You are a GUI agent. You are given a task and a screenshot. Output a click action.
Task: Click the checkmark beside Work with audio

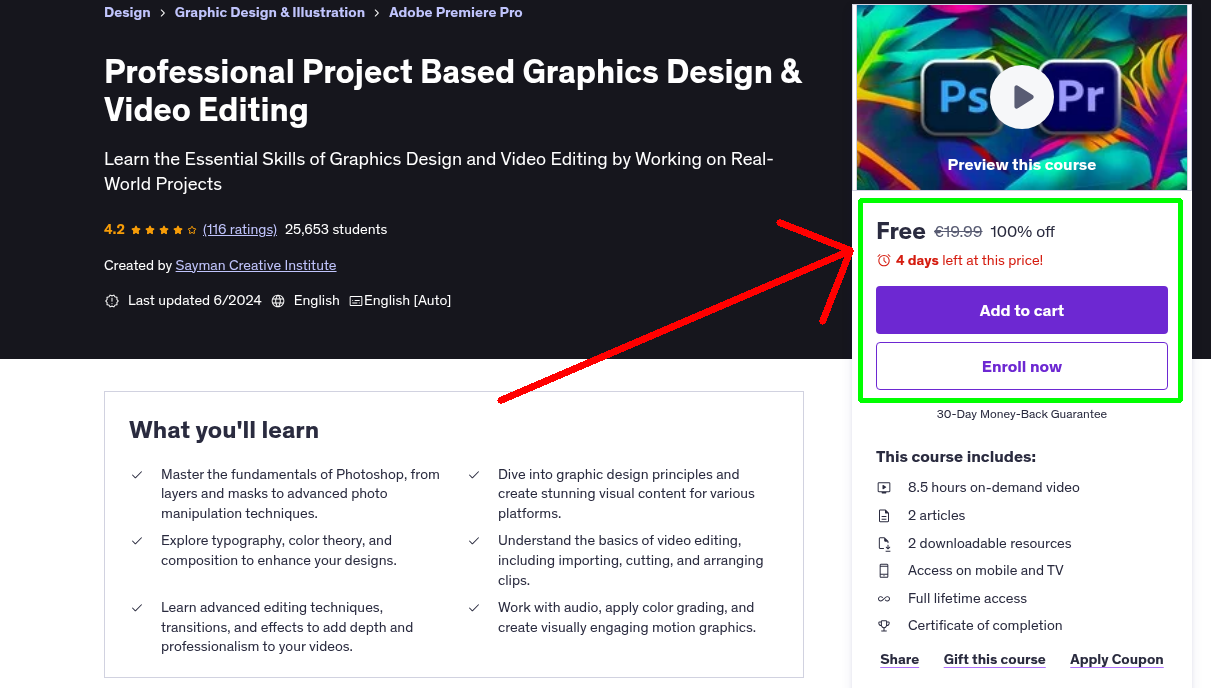pos(474,608)
